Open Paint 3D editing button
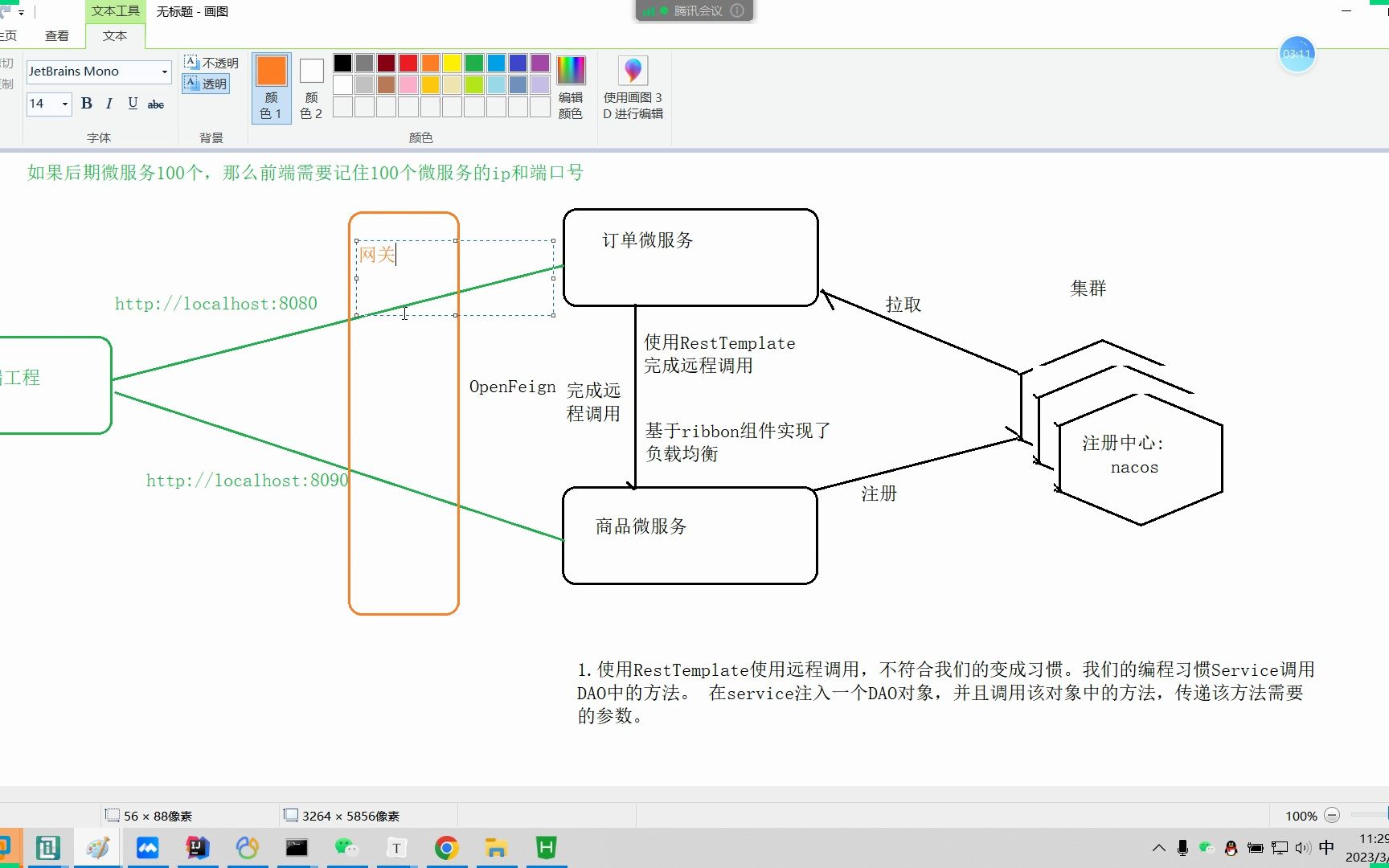The height and width of the screenshot is (868, 1389). click(633, 88)
